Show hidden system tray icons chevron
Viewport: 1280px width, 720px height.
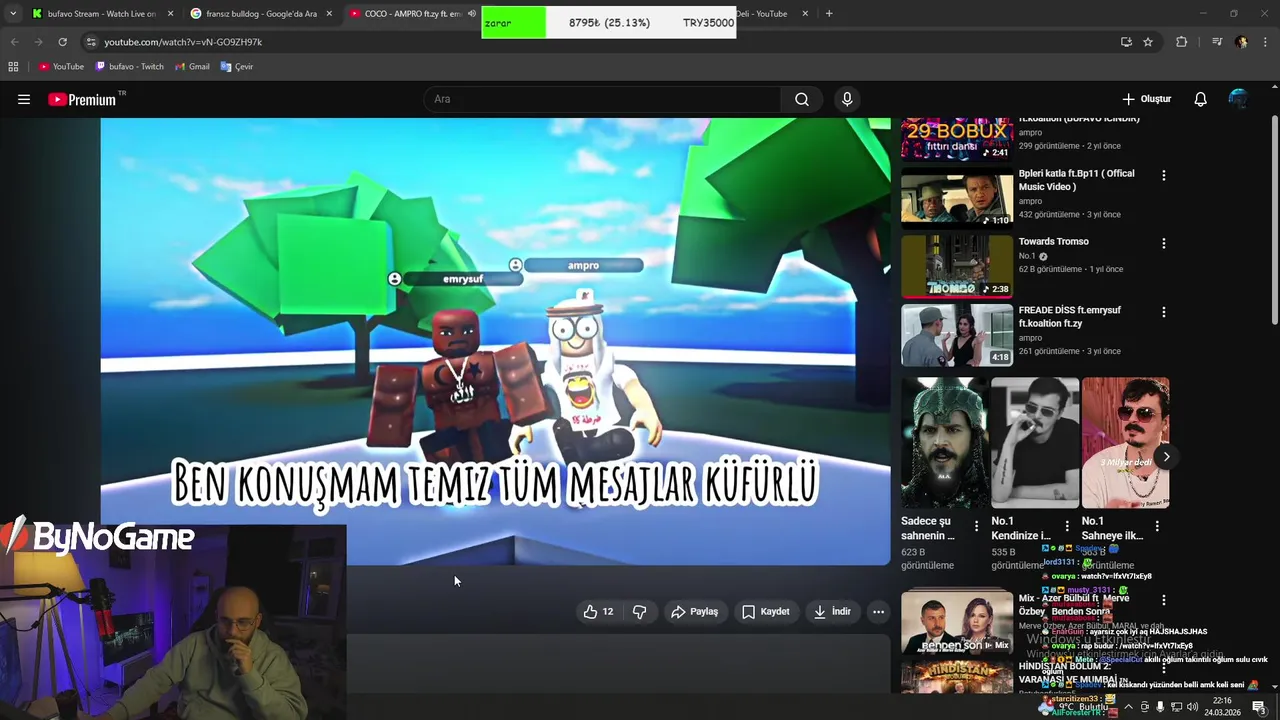click(x=1129, y=707)
